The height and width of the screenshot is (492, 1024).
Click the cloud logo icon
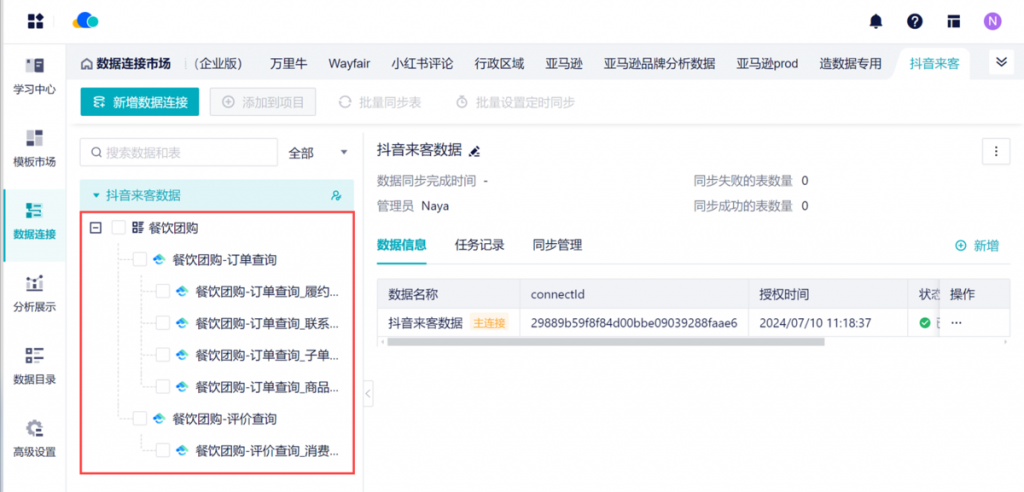pyautogui.click(x=85, y=21)
